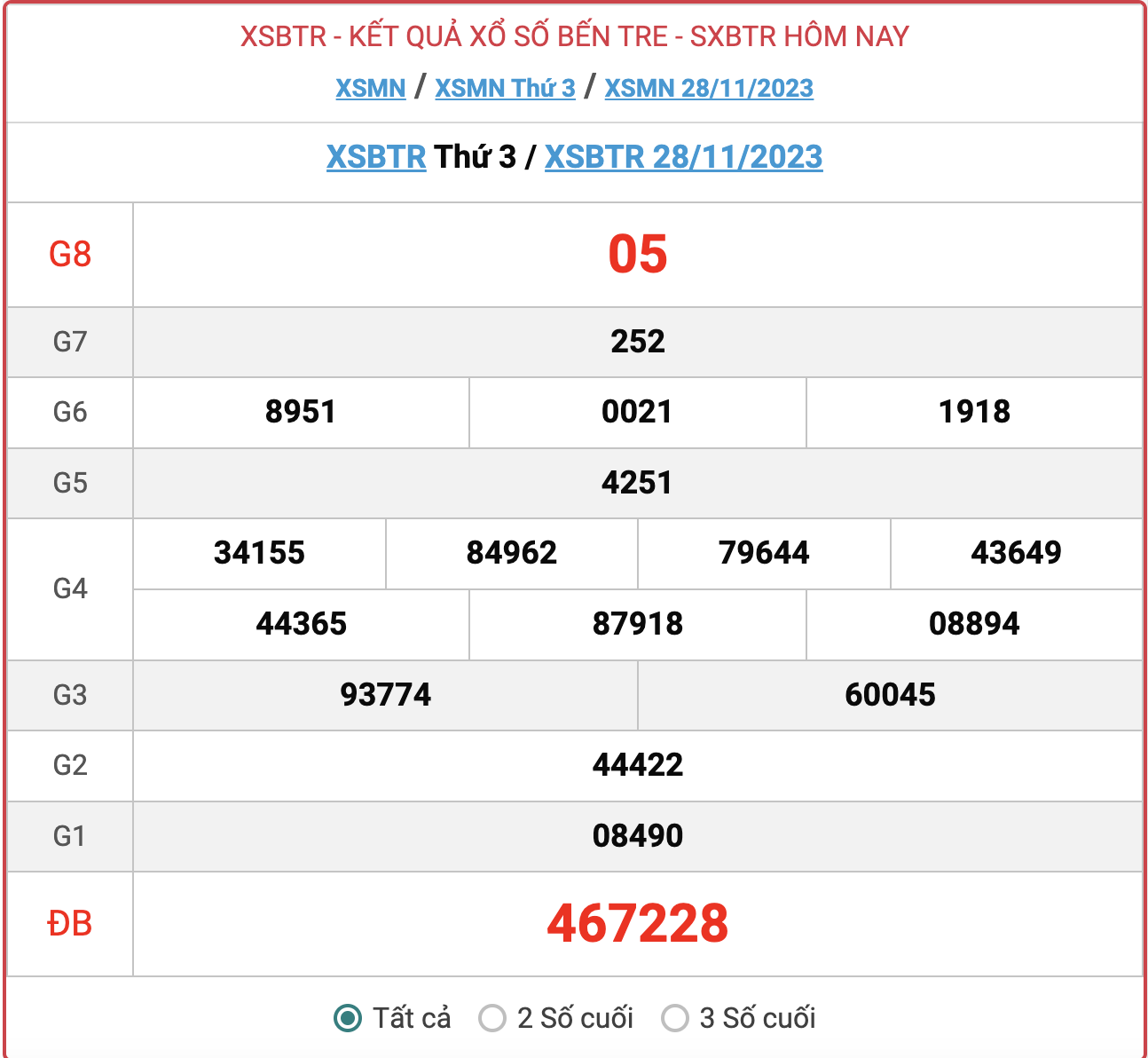Image resolution: width=1148 pixels, height=1058 pixels.
Task: Select the G6 number 8951
Action: coord(301,412)
